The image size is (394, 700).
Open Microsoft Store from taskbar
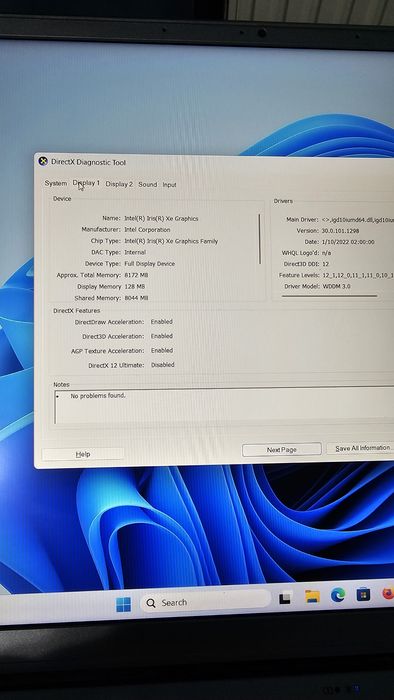(x=363, y=595)
